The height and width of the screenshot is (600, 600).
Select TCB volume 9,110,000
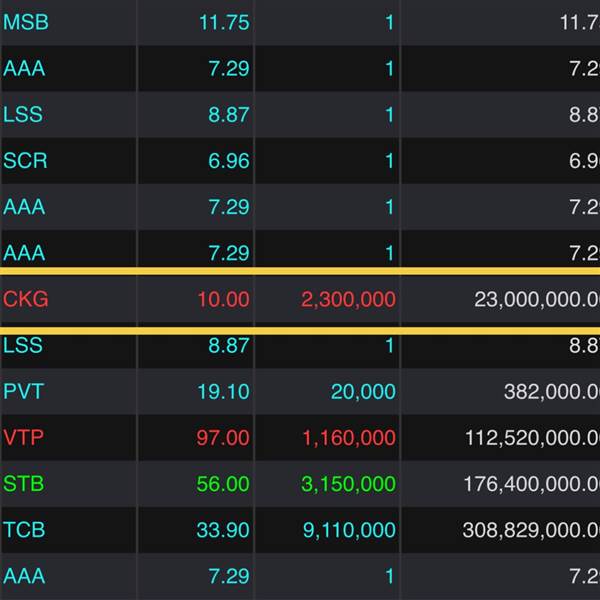click(x=348, y=530)
